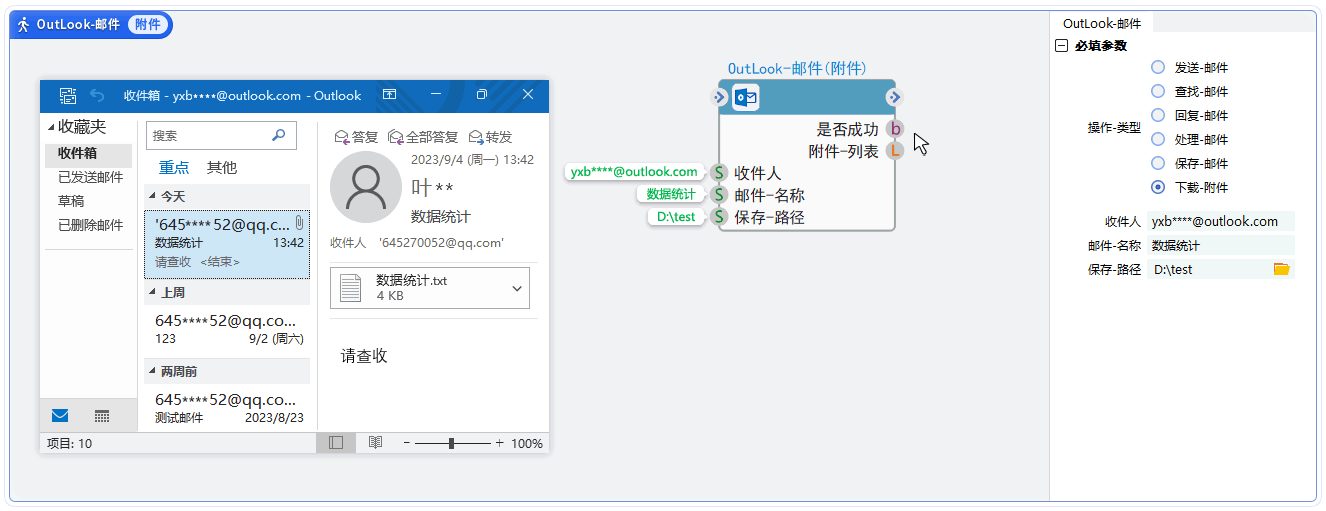Screen dimensions: 1326x511
Task: Click the node's right execution output arrow
Action: [894, 97]
